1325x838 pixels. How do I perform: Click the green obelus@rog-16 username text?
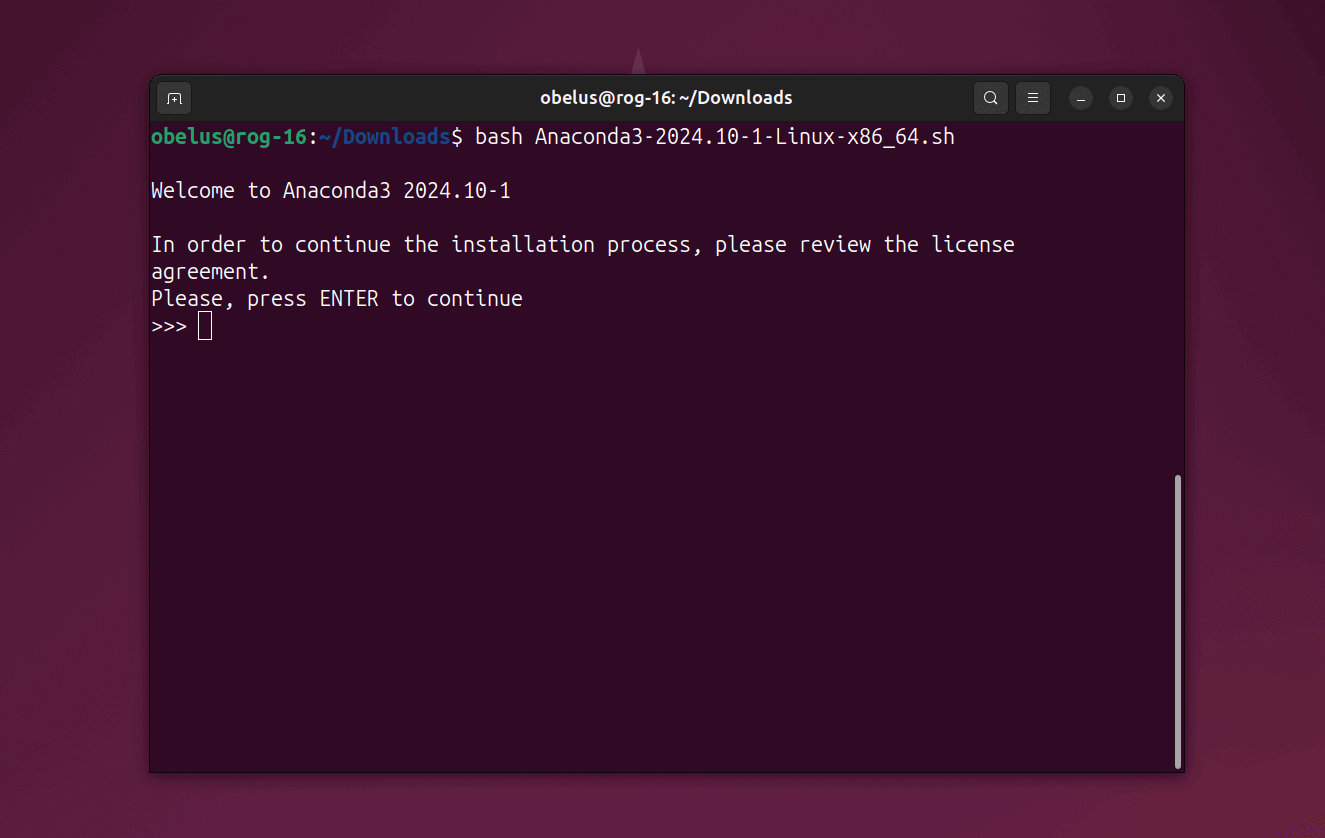point(228,137)
